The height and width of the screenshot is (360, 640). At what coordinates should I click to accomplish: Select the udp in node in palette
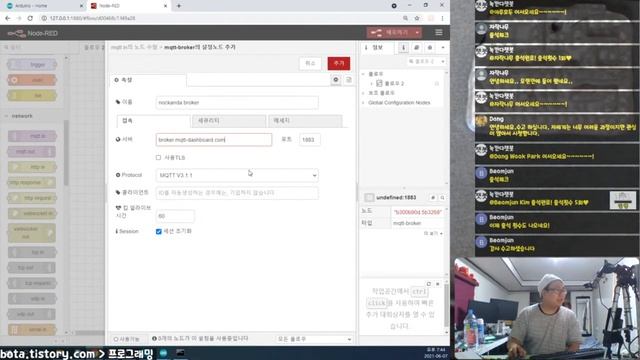32,299
